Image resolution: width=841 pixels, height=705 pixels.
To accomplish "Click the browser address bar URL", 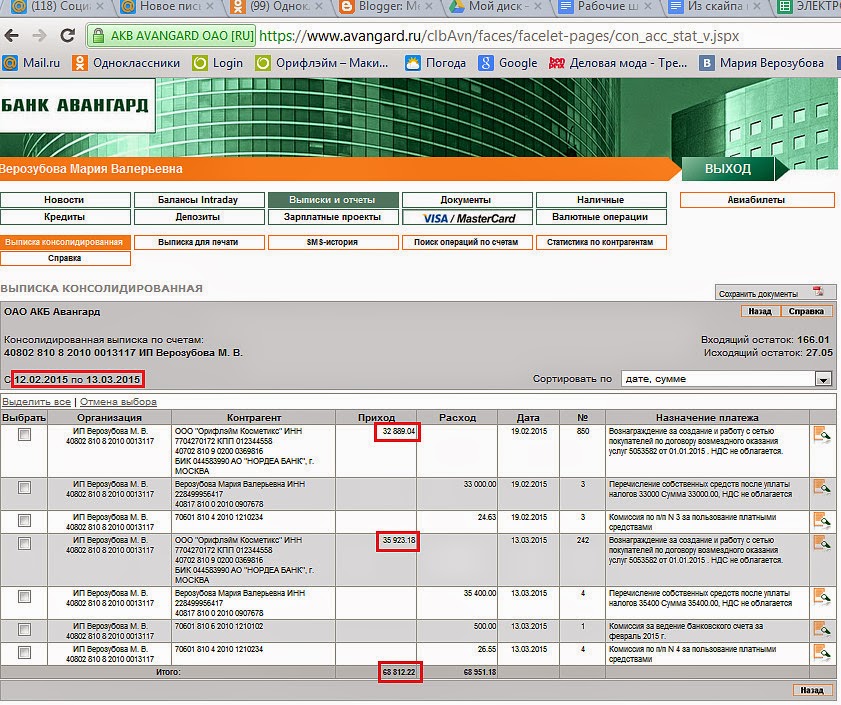I will click(x=499, y=36).
